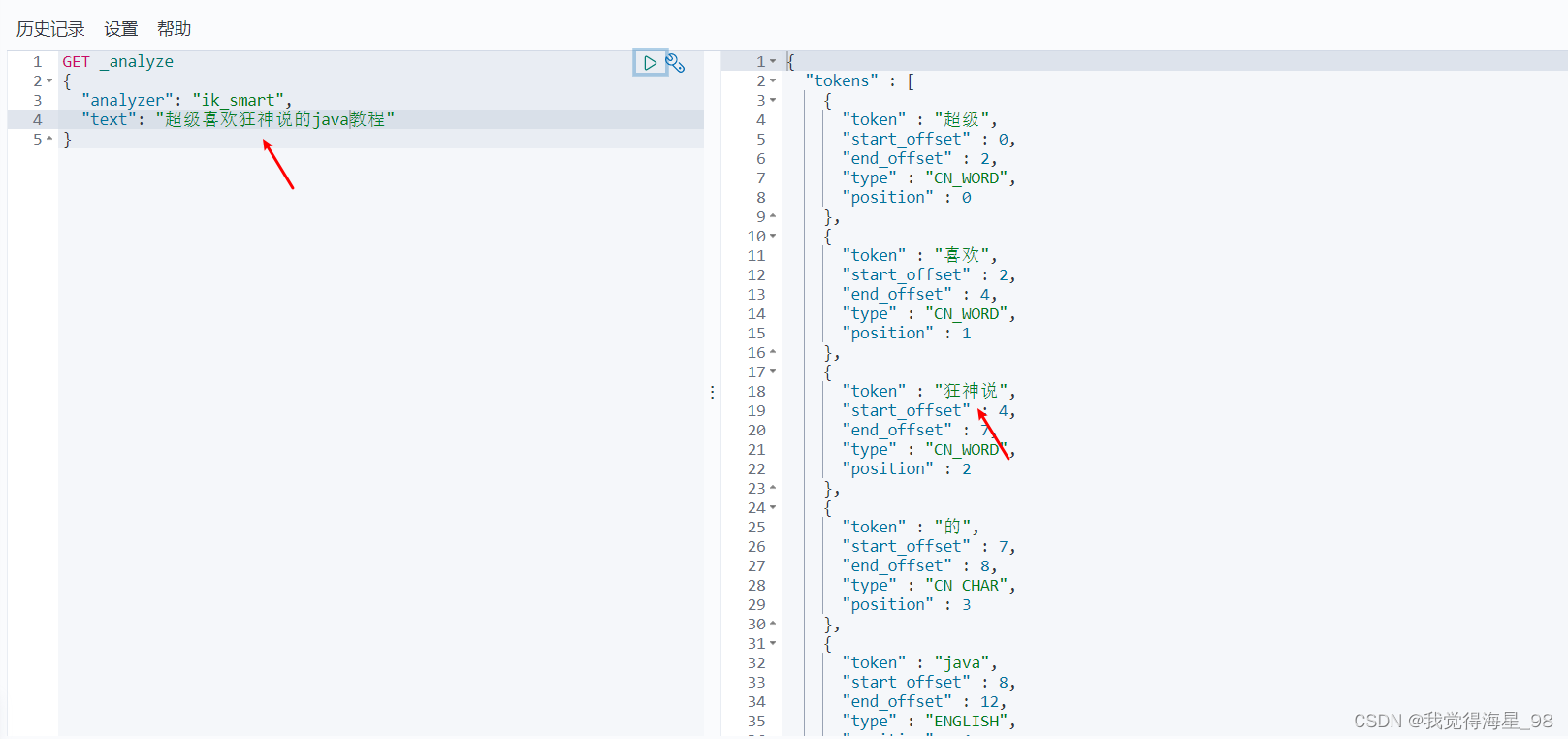1568x739 pixels.
Task: Toggle fold arrow at request line 5
Action: click(x=49, y=140)
